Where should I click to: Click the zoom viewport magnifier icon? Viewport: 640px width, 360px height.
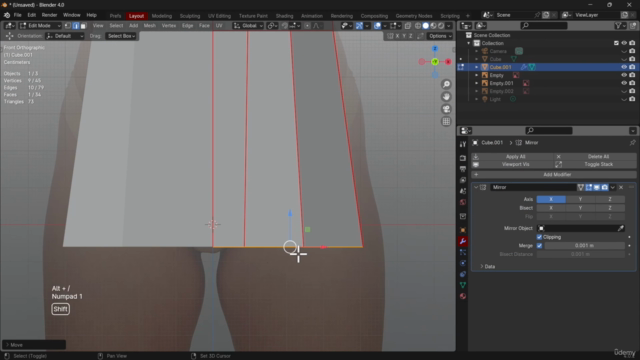(x=446, y=84)
